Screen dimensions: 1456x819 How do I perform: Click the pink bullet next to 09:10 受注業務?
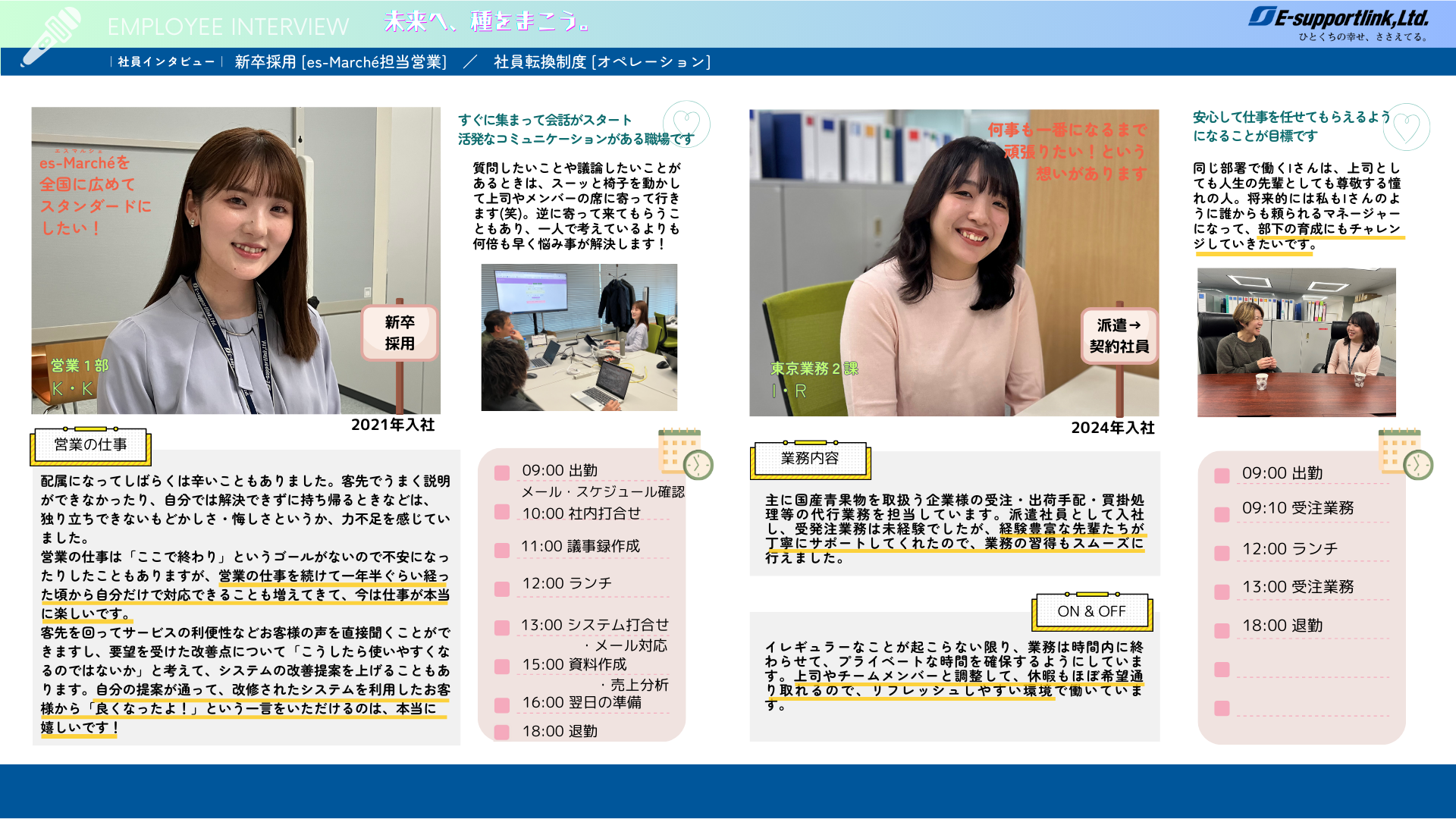point(1222,515)
